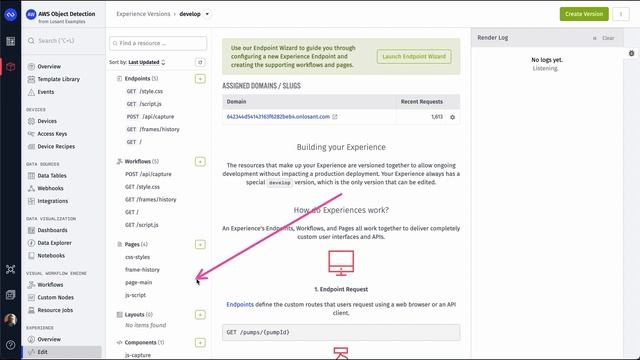Image resolution: width=640 pixels, height=360 pixels.
Task: Clear the Render Log
Action: tap(608, 38)
